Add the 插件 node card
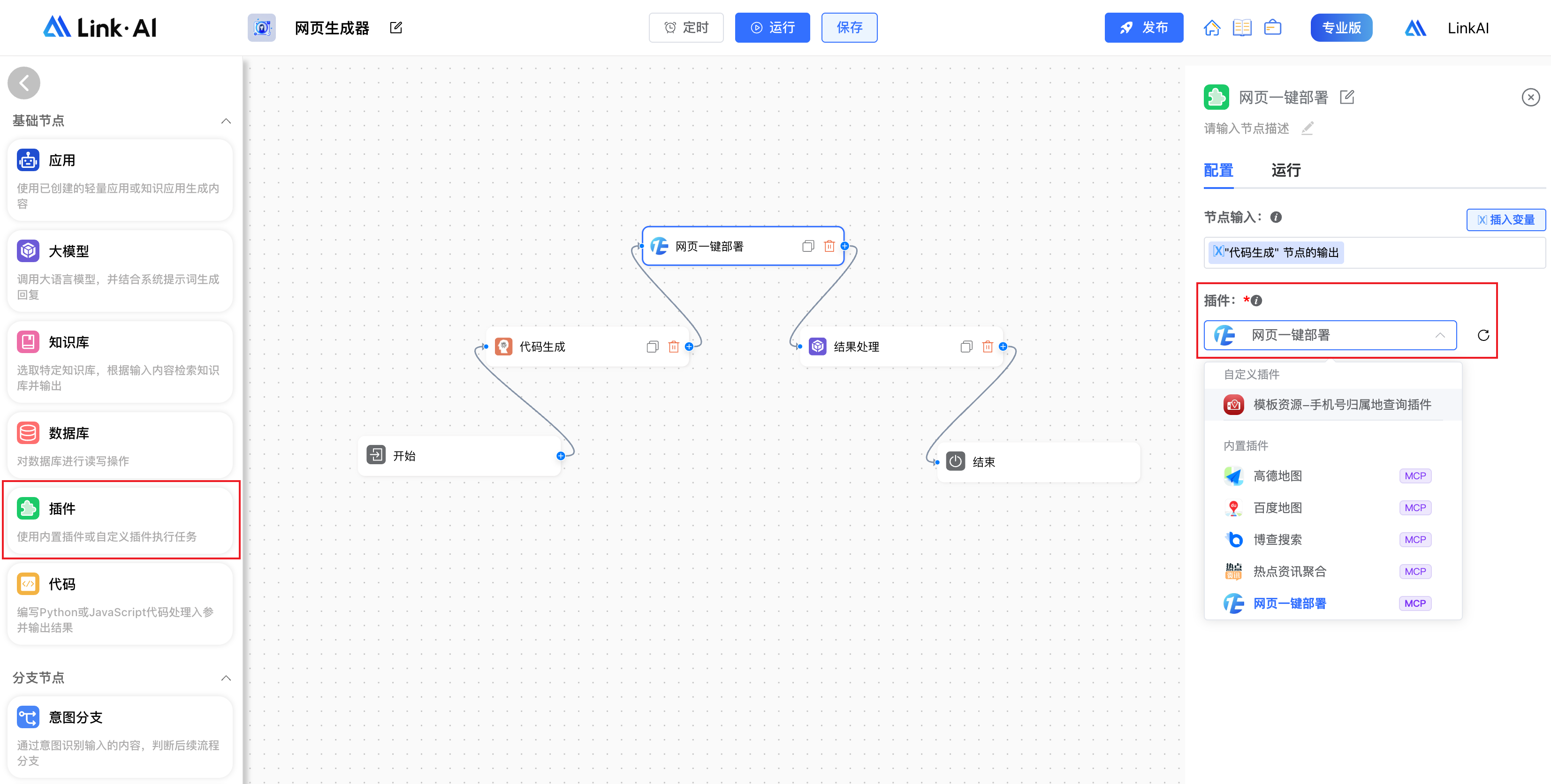Screen dimensions: 1551x784 (x=120, y=520)
